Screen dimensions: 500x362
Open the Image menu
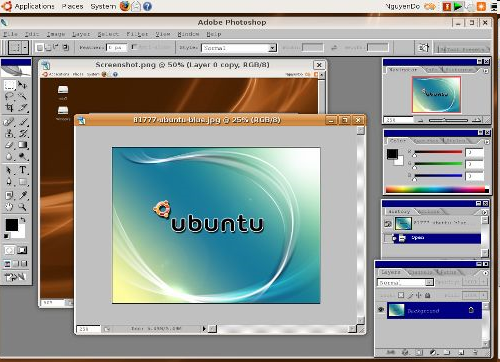56,34
